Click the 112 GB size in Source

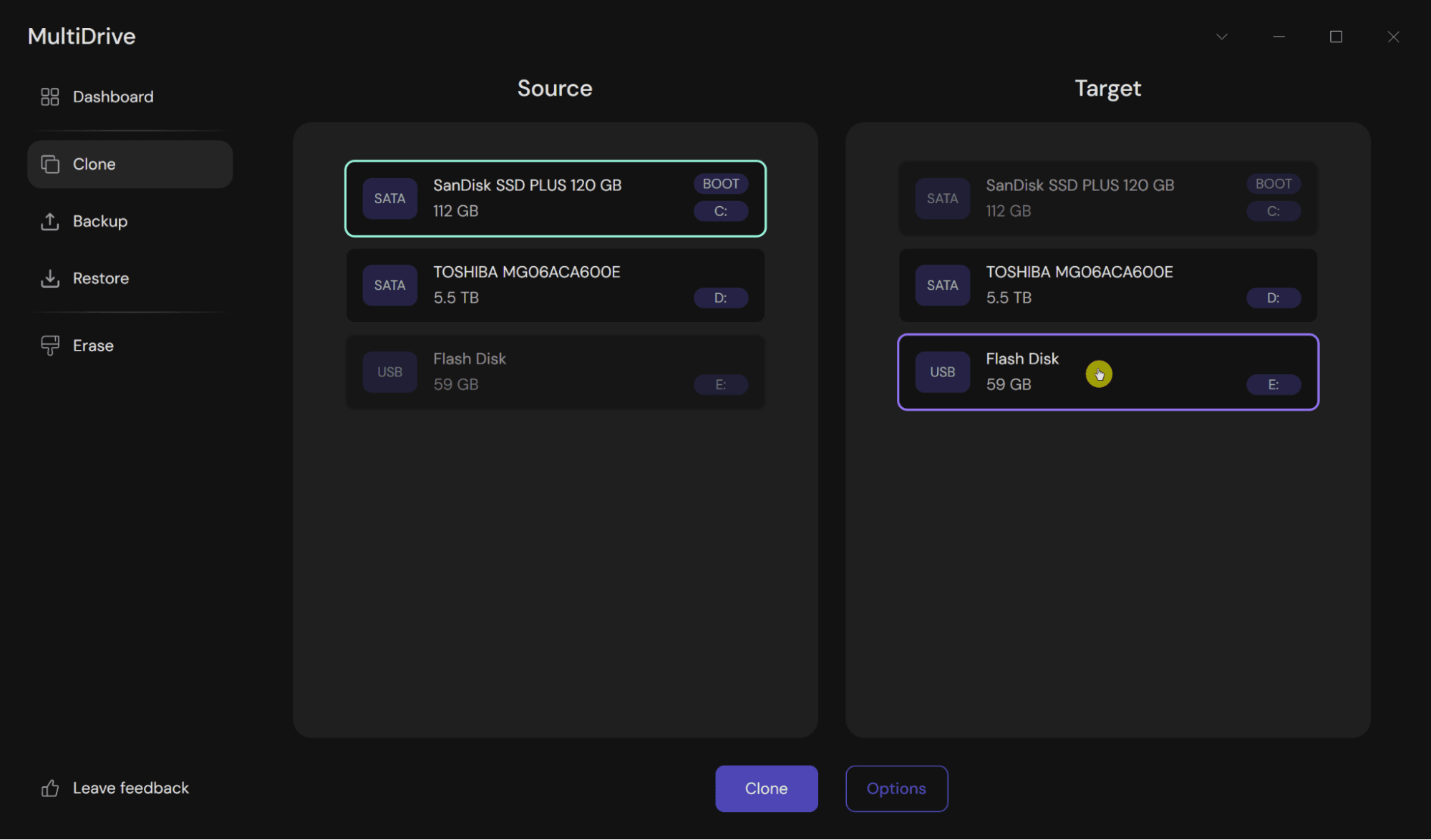(x=455, y=211)
